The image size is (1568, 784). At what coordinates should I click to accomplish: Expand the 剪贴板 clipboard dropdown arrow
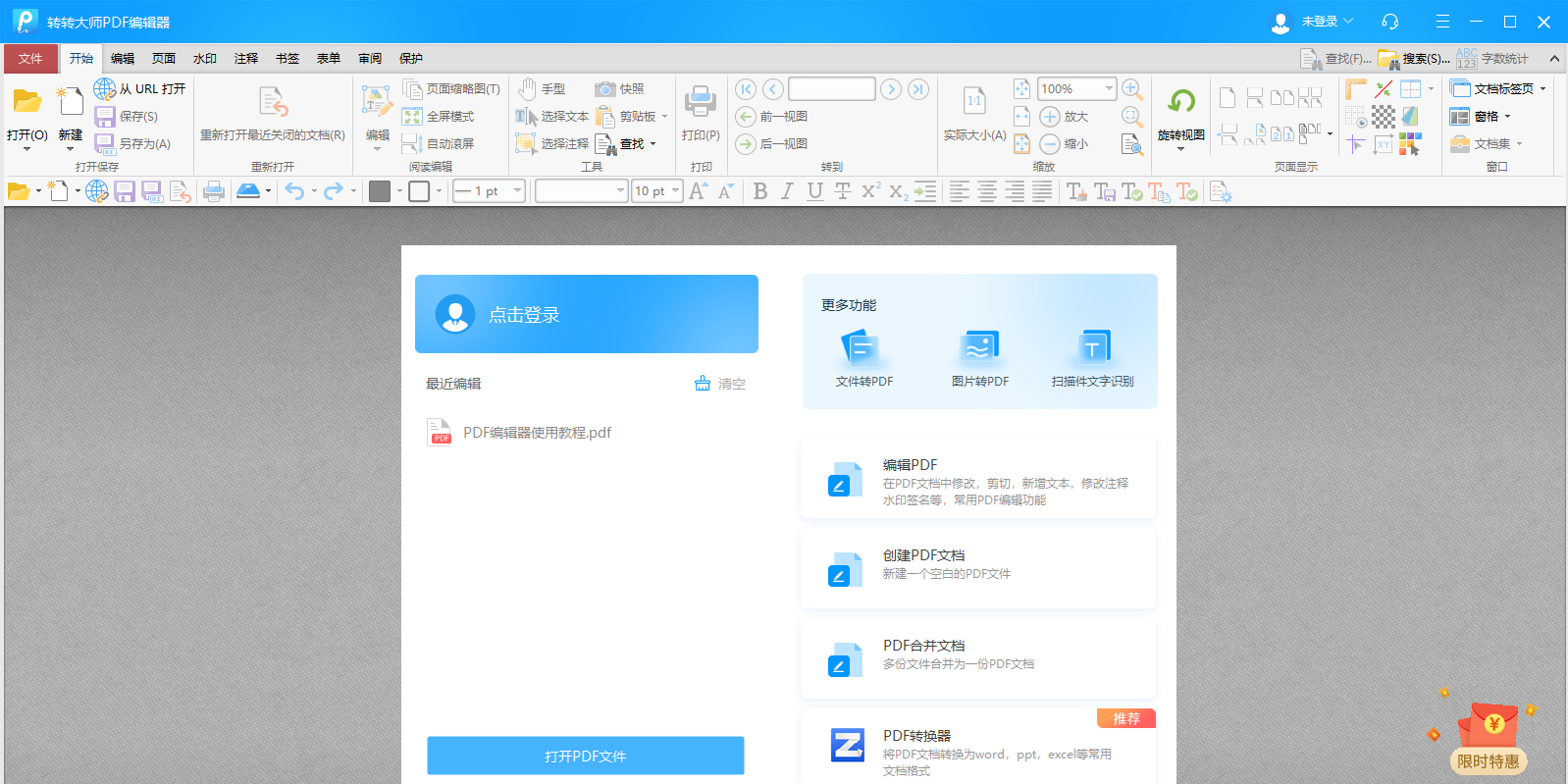pos(664,117)
